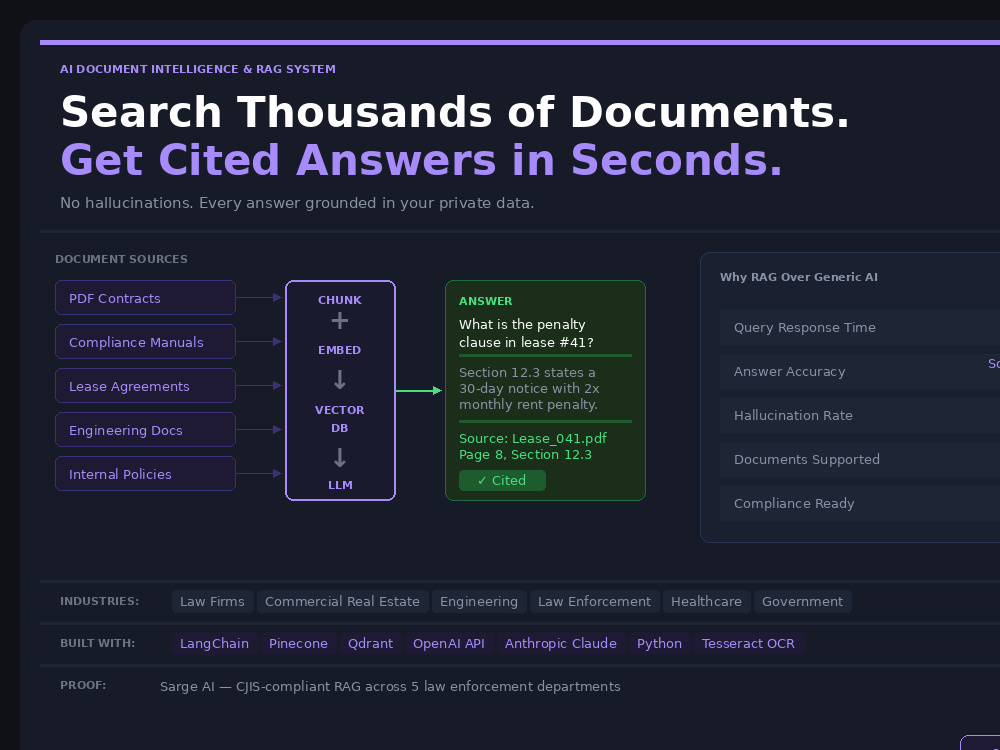Click the plus icon under CHUNK
This screenshot has height=750, width=1000.
pyautogui.click(x=340, y=320)
